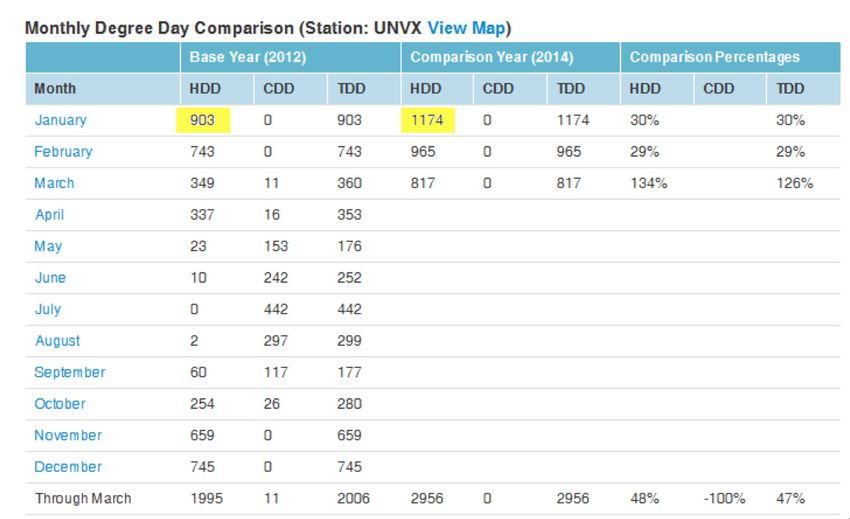Open the March month link
Viewport: 850px width, 519px height.
pos(54,183)
